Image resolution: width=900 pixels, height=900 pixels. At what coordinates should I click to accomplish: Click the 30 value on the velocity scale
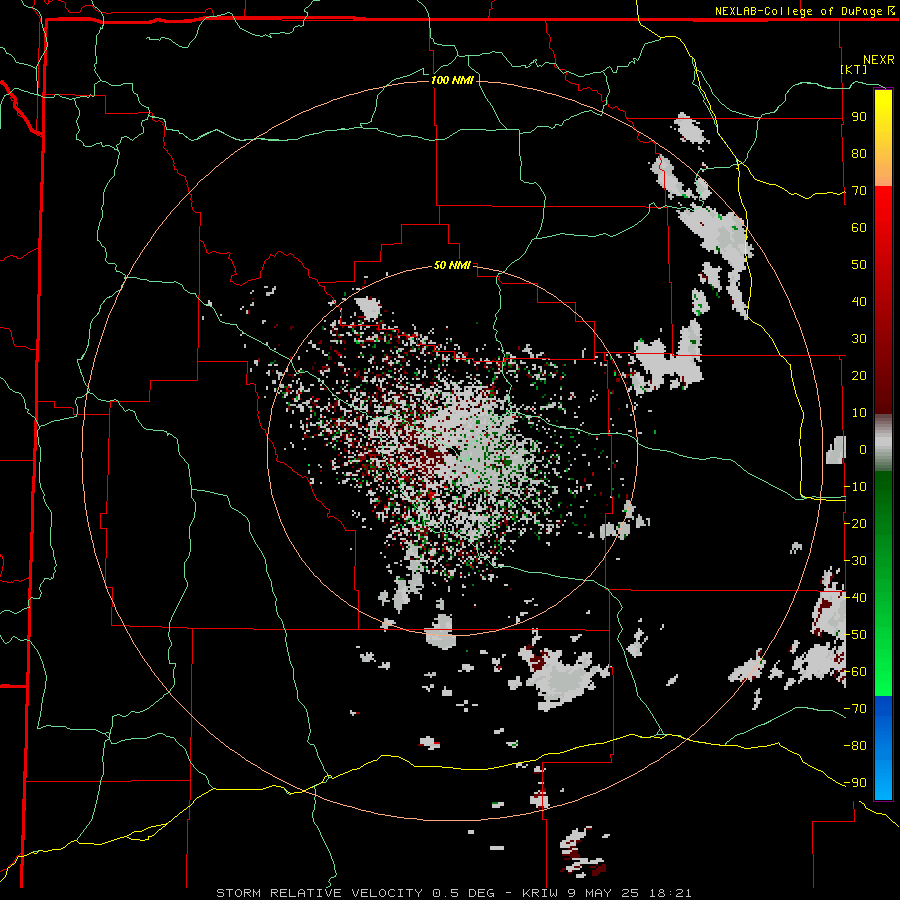859,339
